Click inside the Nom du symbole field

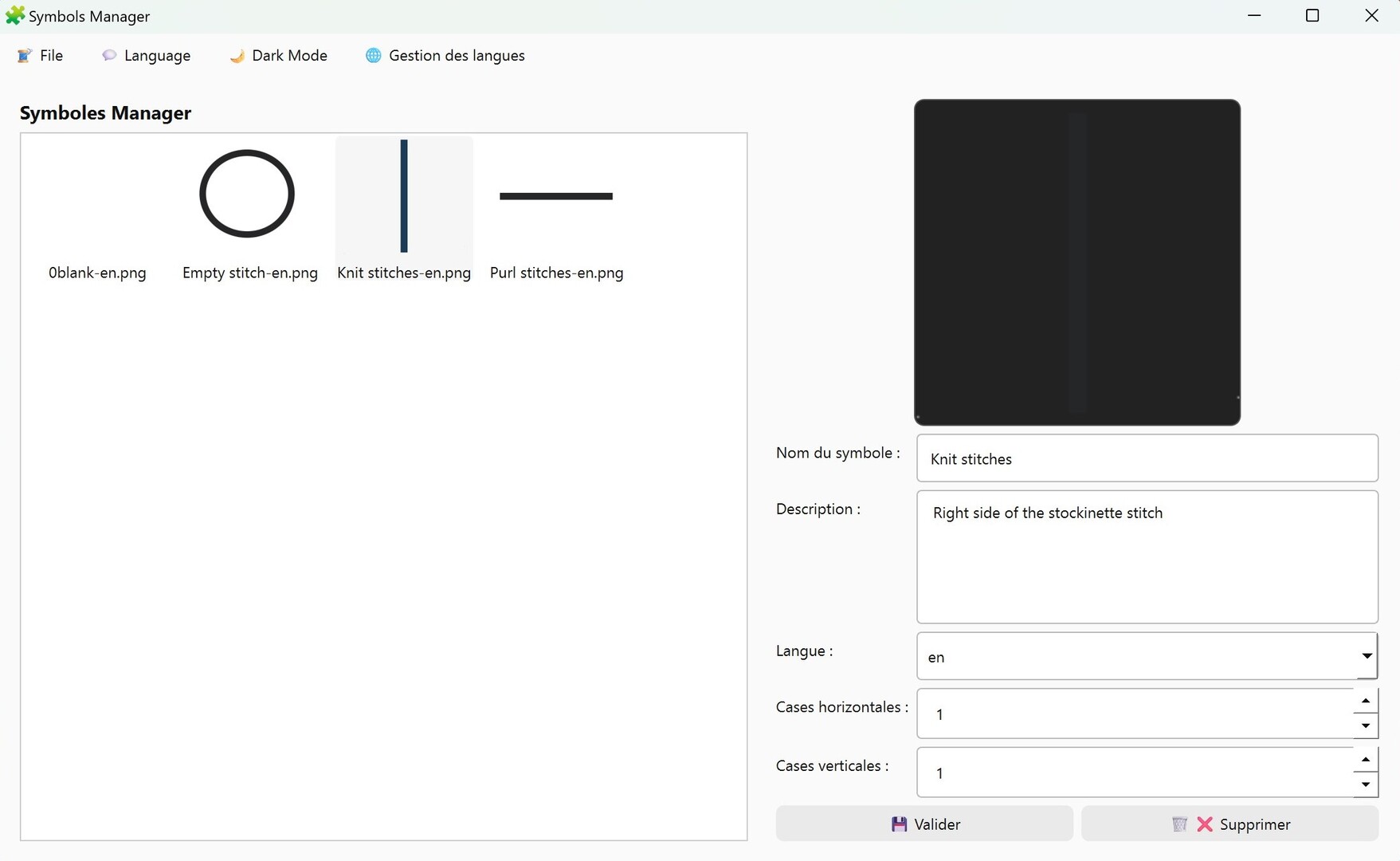(1116, 458)
